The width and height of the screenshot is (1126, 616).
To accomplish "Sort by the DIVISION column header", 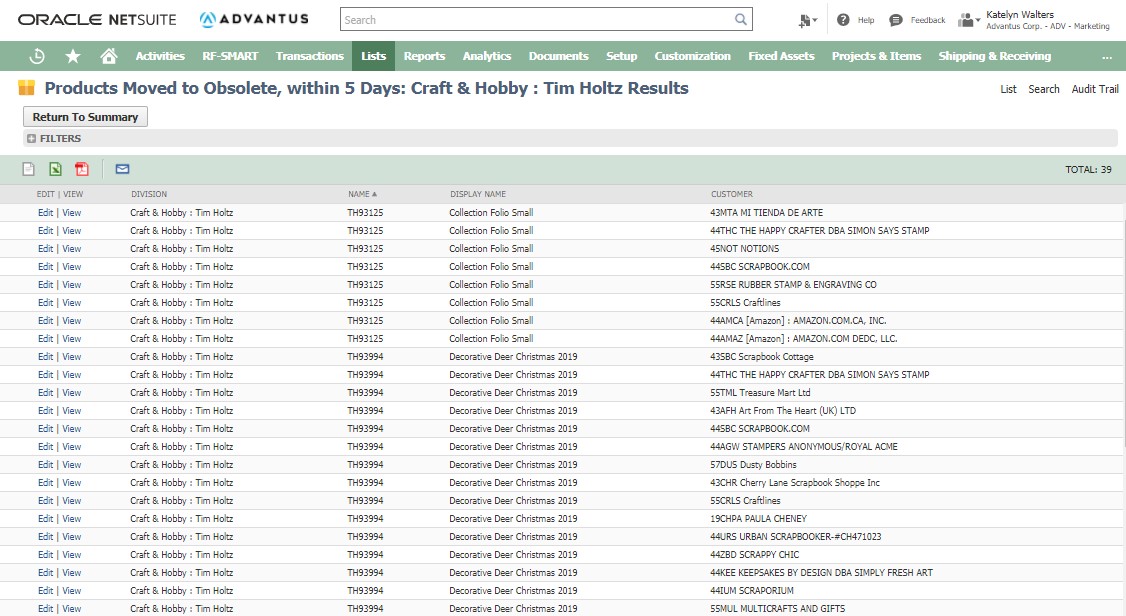I will pos(149,194).
